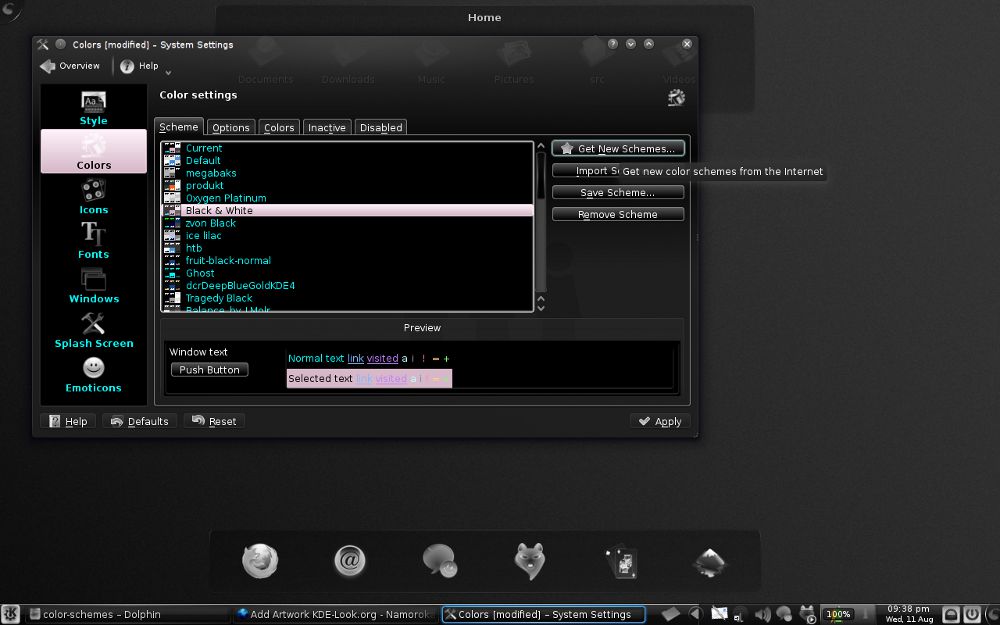Click the lock screen panel button

tap(950, 614)
